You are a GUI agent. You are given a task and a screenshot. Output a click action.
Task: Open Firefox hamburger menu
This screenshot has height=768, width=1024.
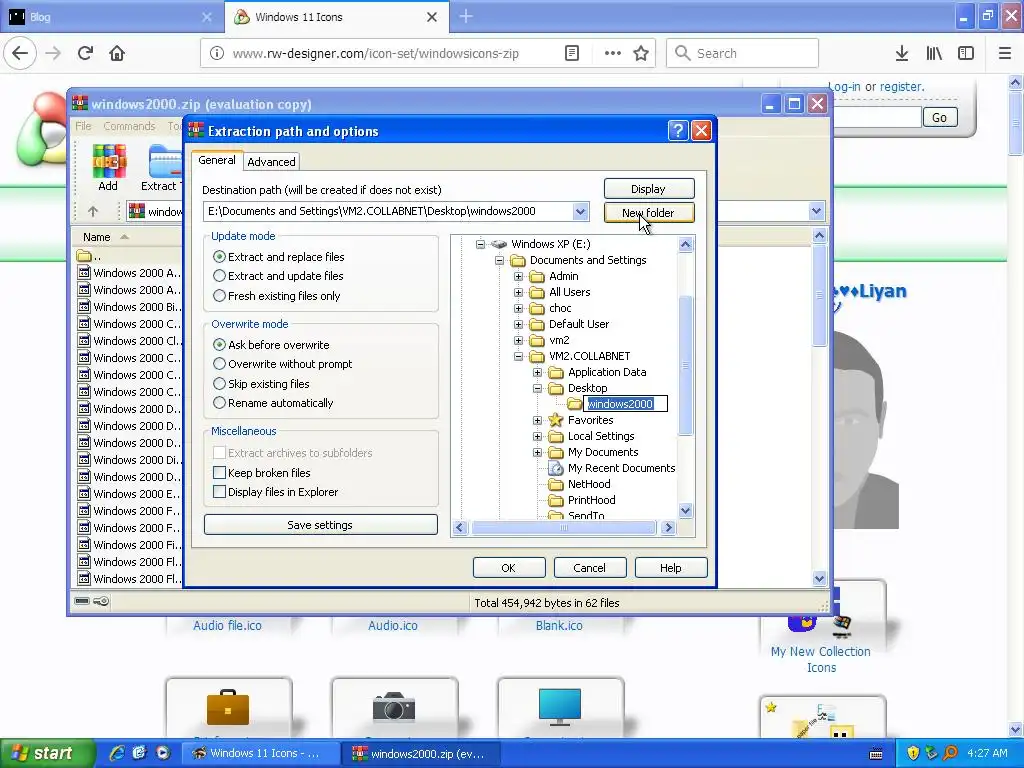(x=1004, y=53)
